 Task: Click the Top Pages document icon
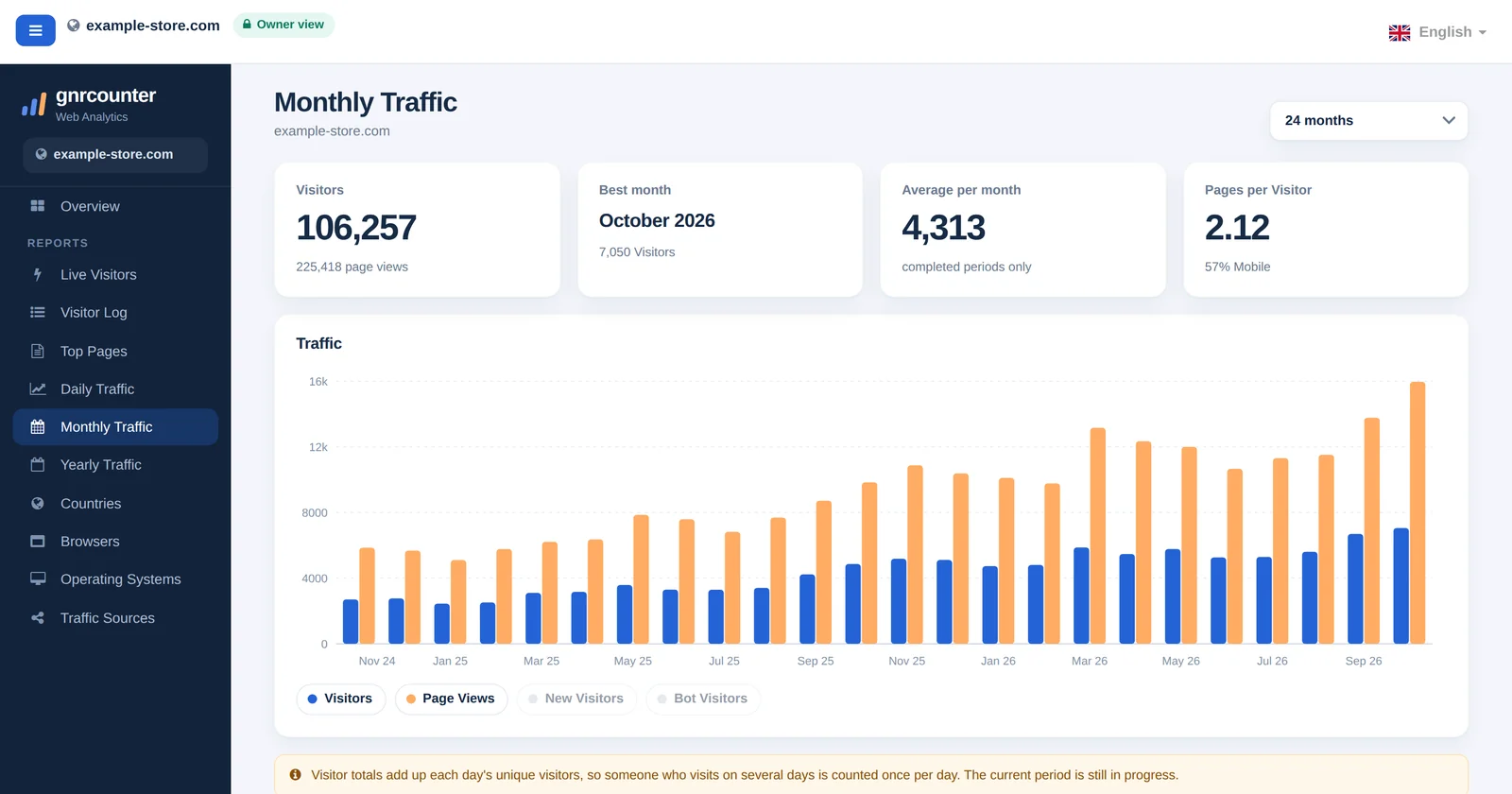[38, 351]
